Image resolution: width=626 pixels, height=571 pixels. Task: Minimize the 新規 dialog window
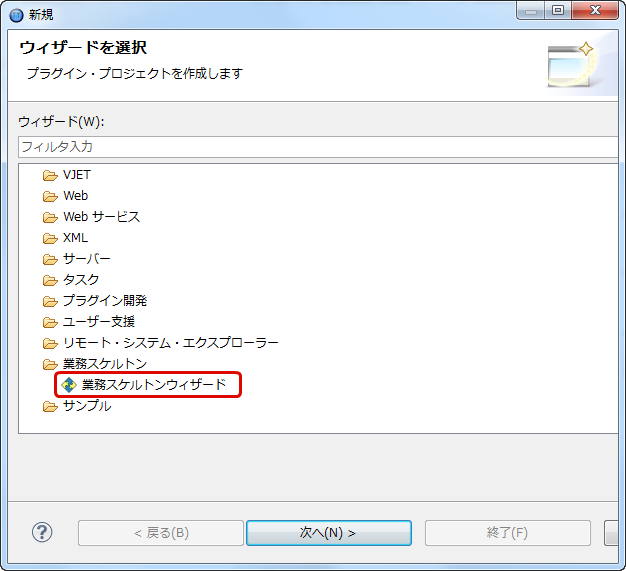pos(531,10)
